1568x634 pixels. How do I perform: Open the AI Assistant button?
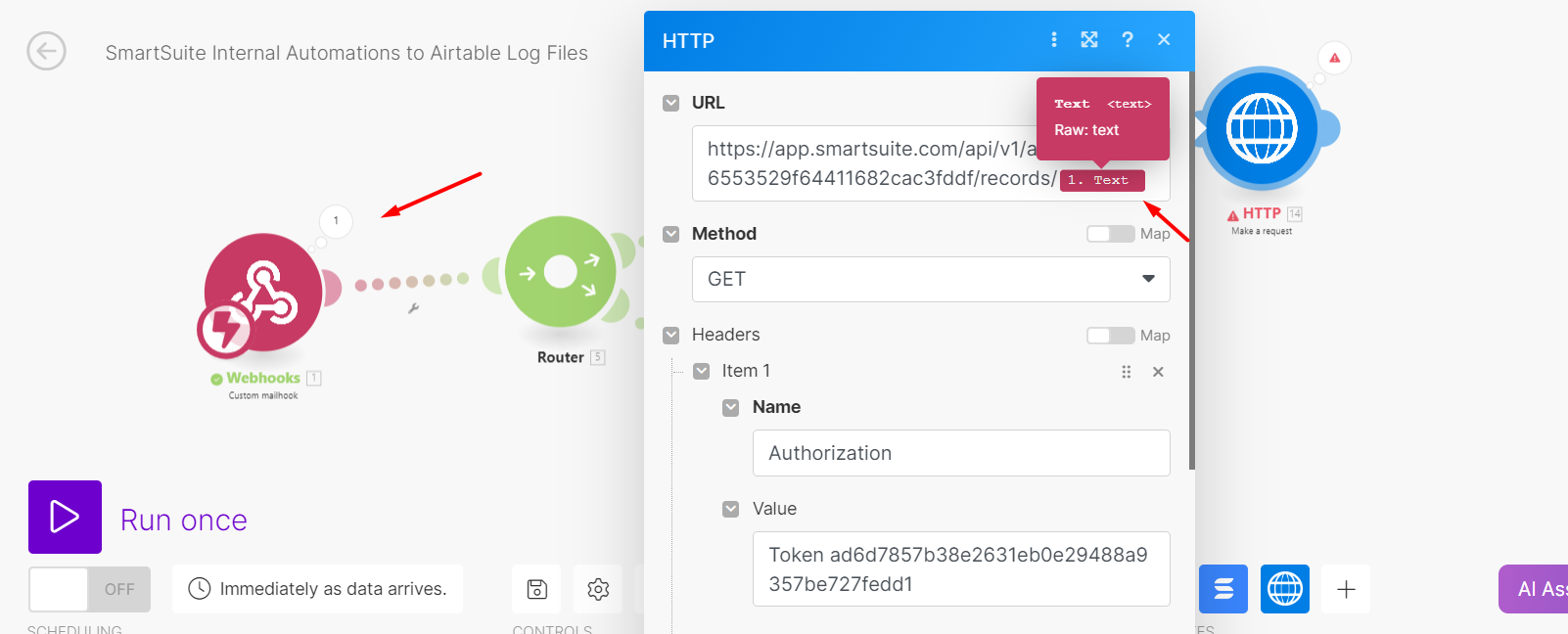point(1533,589)
